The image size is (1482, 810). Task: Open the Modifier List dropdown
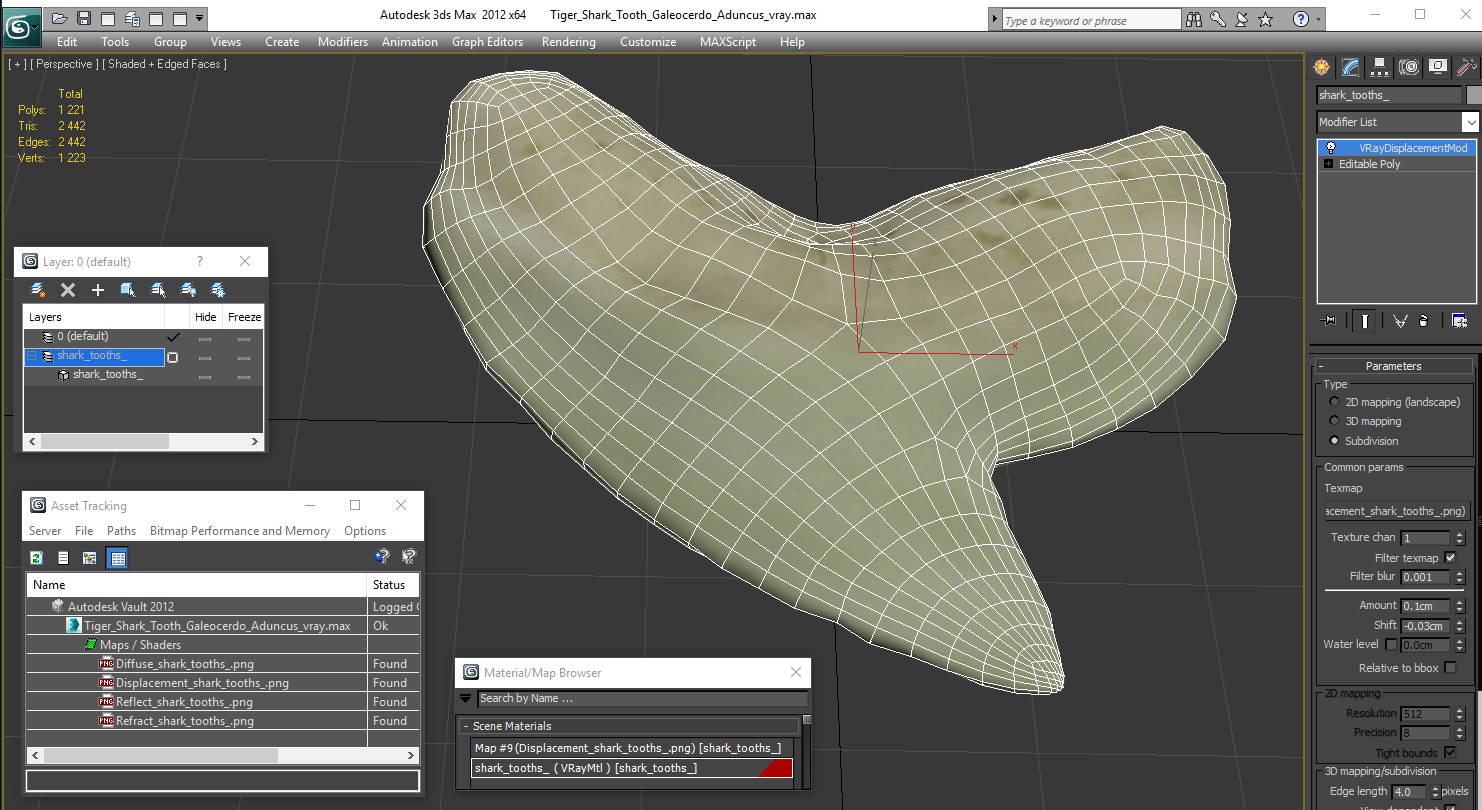(x=1470, y=122)
